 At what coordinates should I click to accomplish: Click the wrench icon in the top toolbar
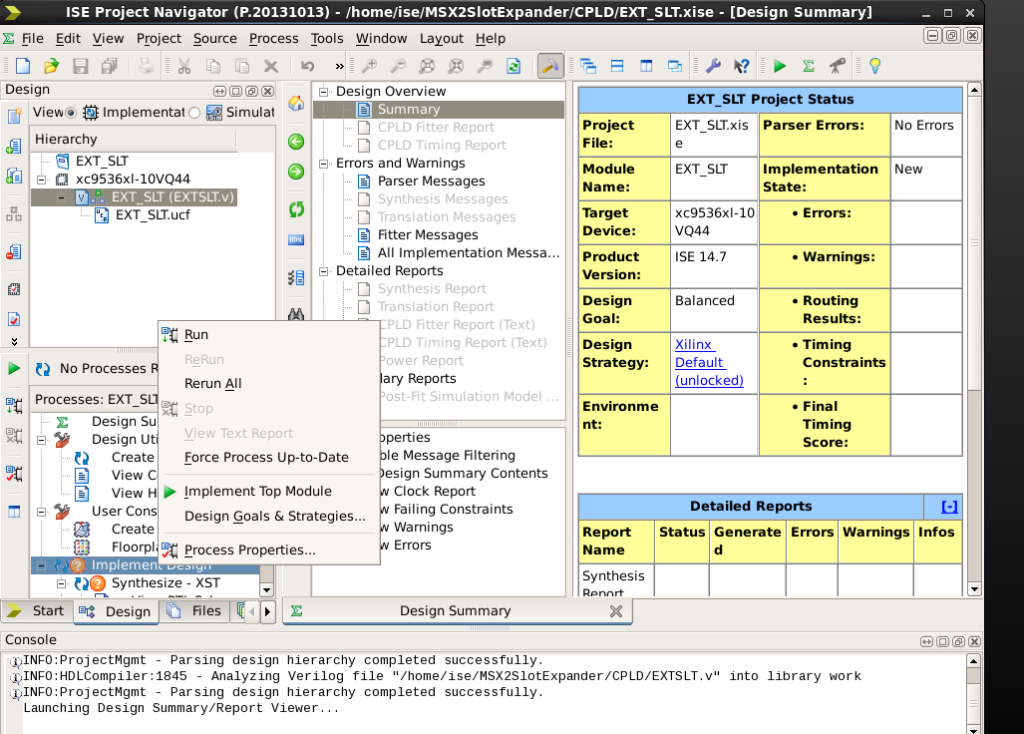(x=713, y=66)
